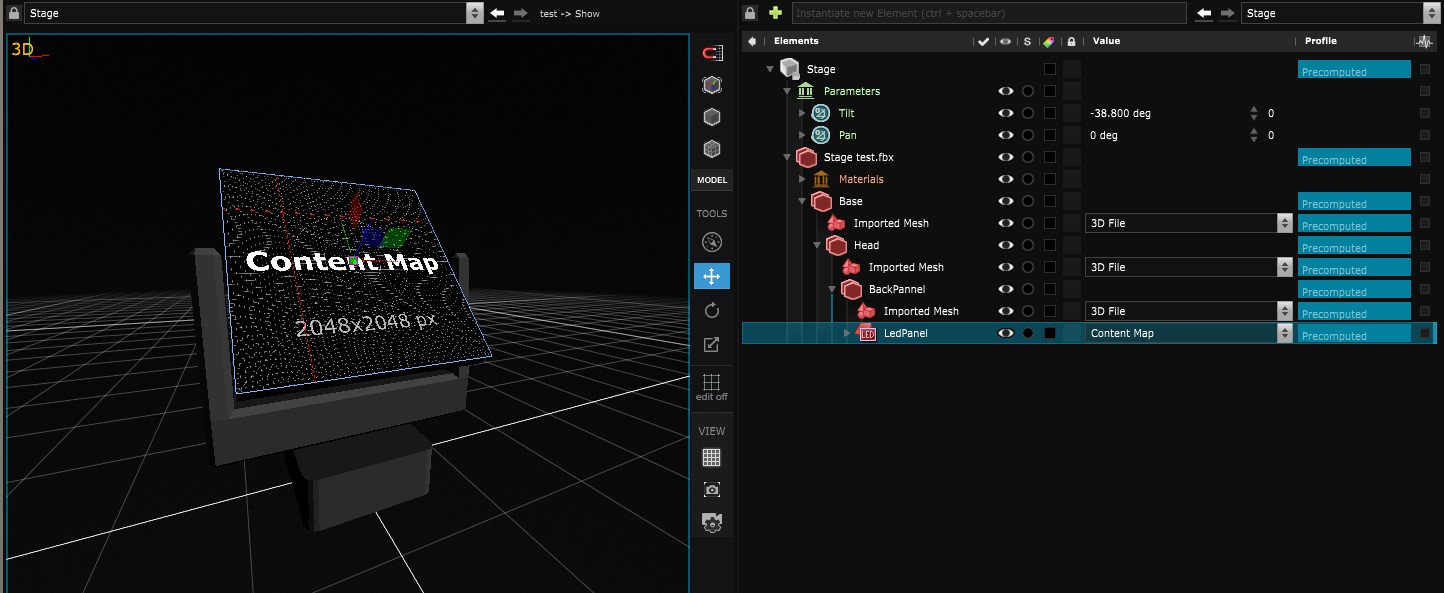Expand the Materials group
The height and width of the screenshot is (593, 1444).
[802, 179]
